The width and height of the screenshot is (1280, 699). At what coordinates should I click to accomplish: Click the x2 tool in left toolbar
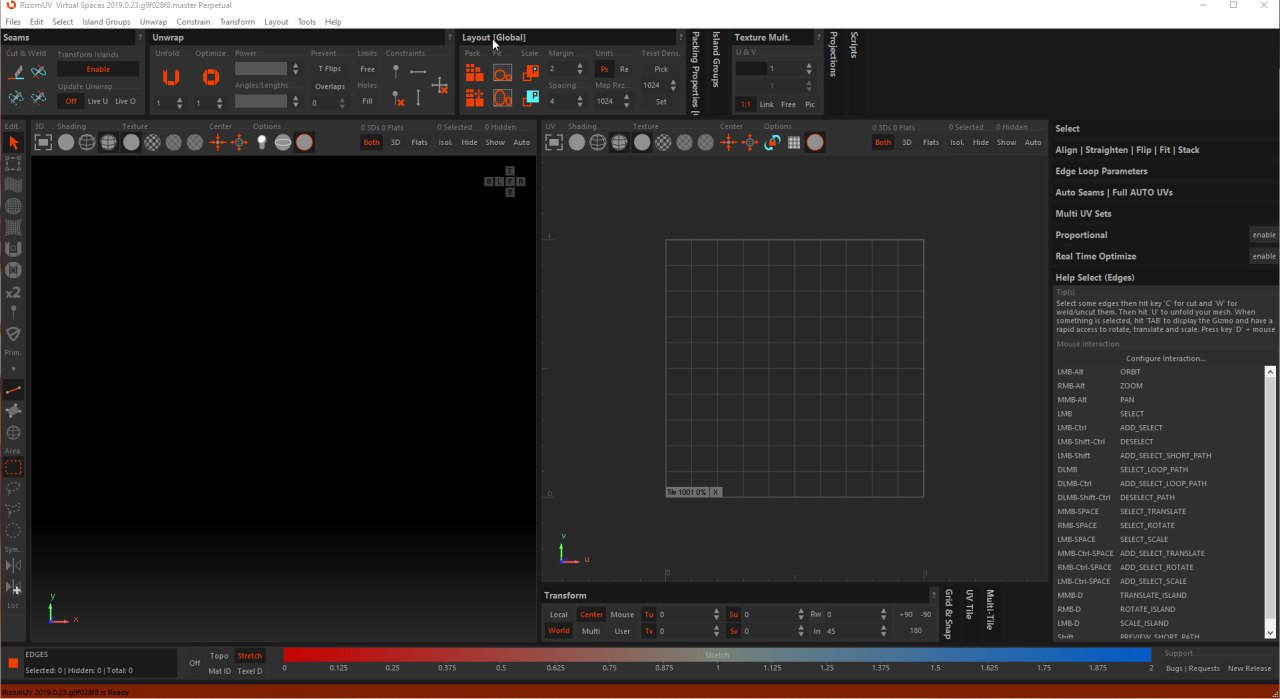point(13,292)
